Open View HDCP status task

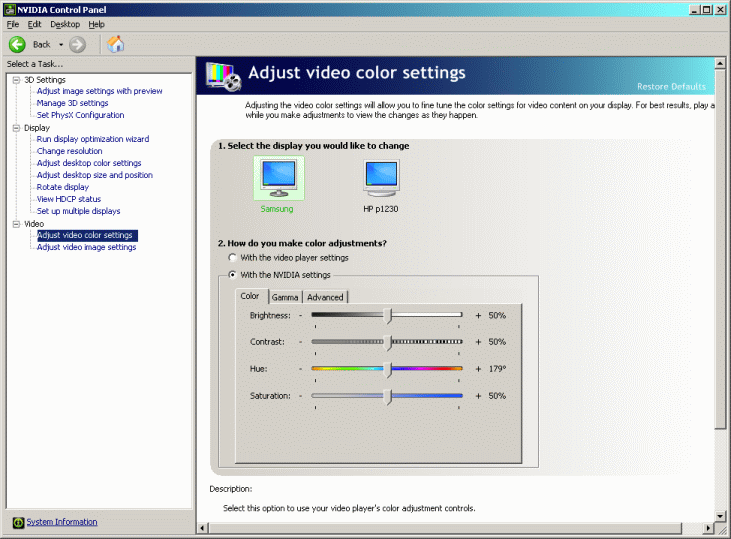[69, 199]
